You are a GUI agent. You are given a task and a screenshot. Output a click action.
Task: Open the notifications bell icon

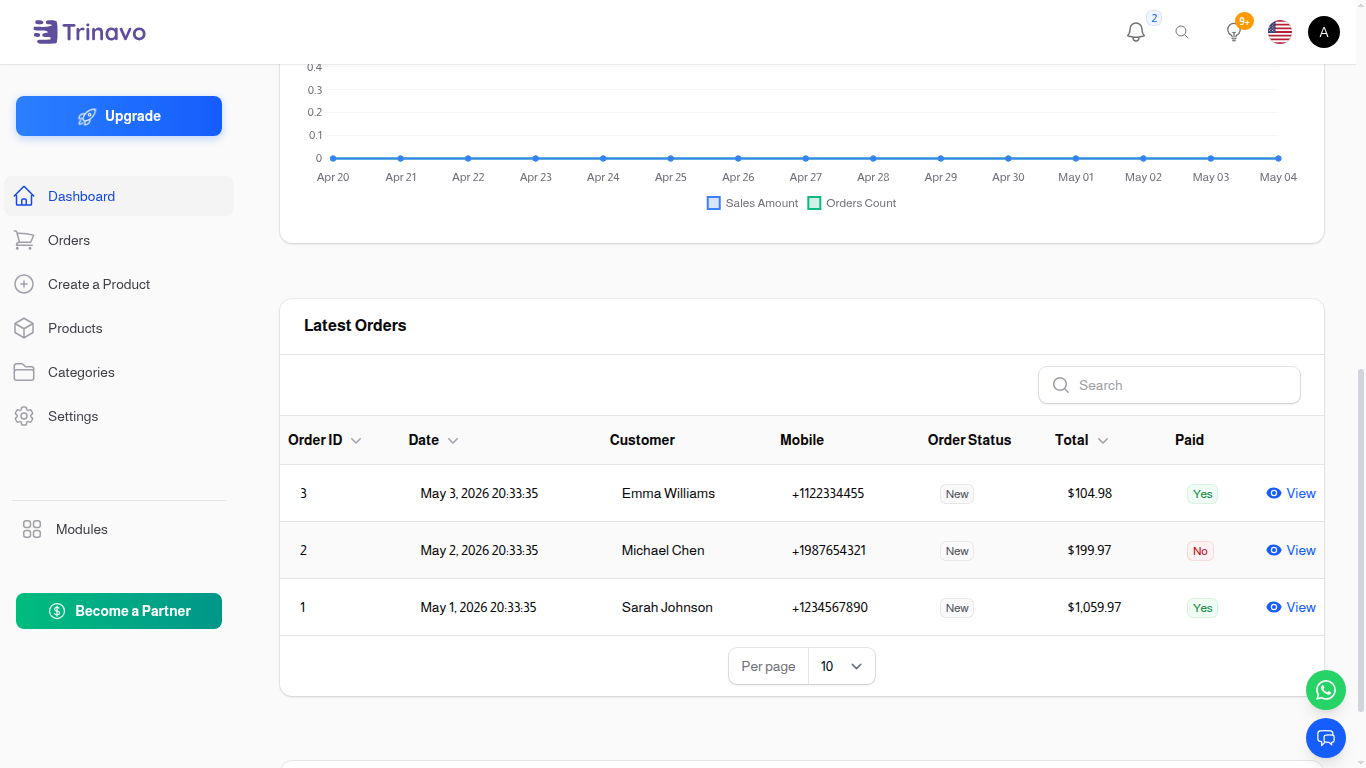[x=1136, y=32]
